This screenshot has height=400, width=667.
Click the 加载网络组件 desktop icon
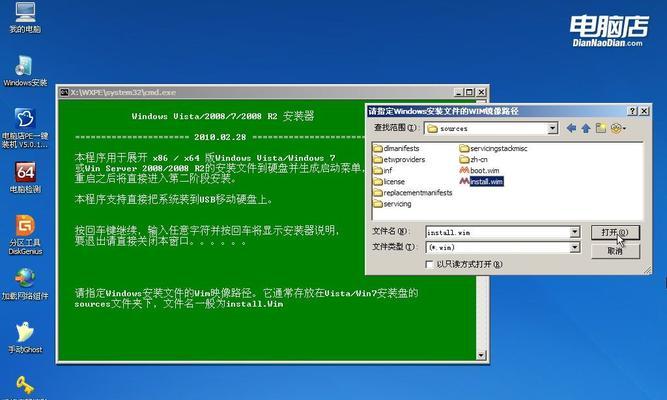(25, 284)
